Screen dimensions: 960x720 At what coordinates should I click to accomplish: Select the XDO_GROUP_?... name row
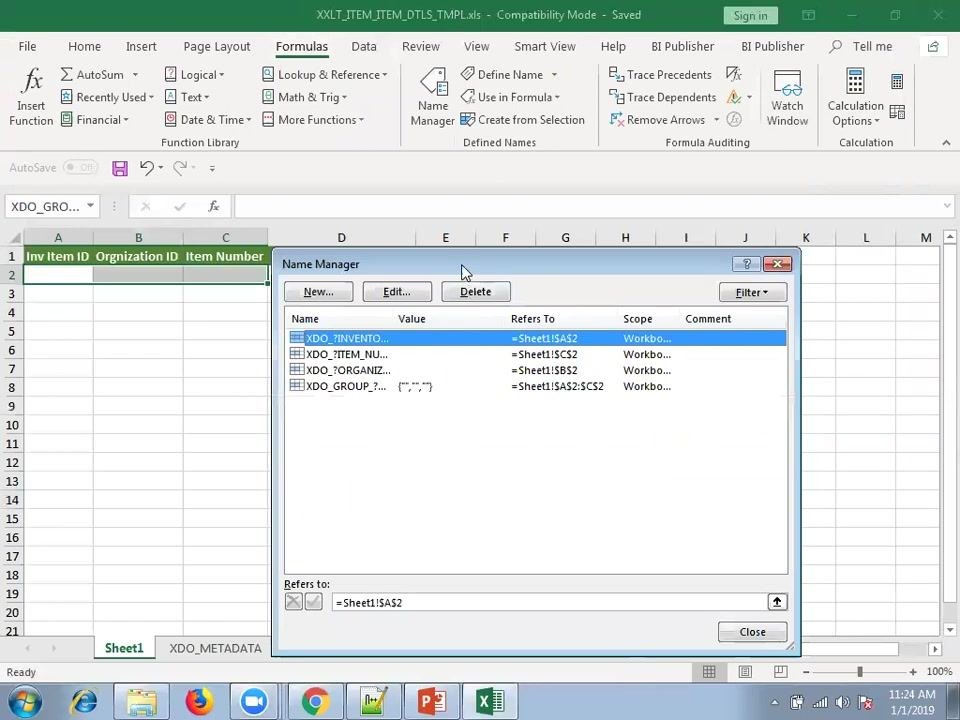pos(536,386)
